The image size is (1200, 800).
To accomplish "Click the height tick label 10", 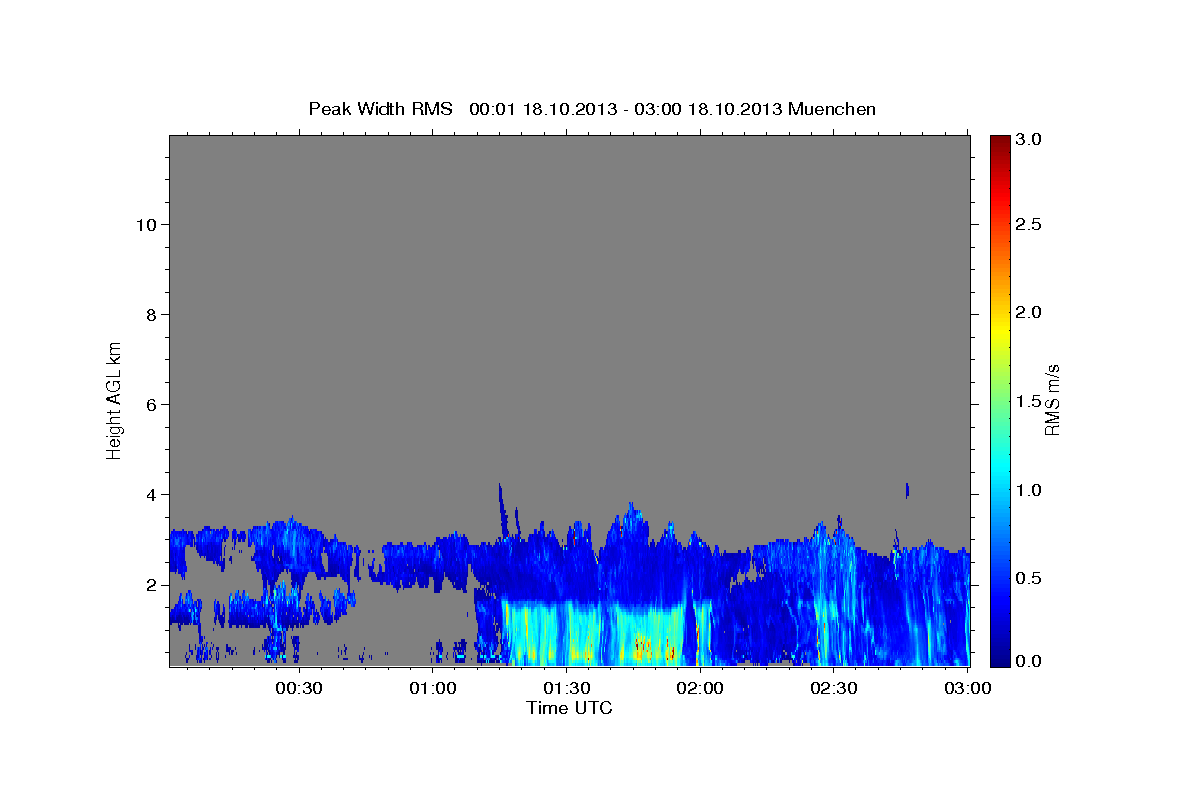I will coord(146,225).
